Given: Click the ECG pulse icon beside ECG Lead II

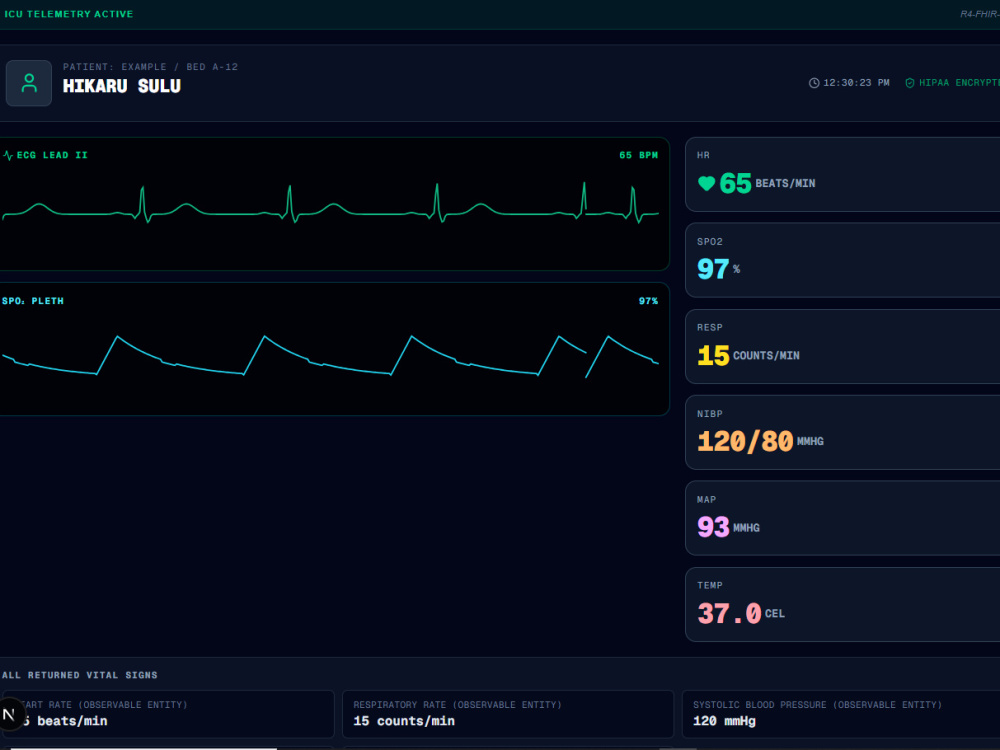Looking at the screenshot, I should coord(8,155).
